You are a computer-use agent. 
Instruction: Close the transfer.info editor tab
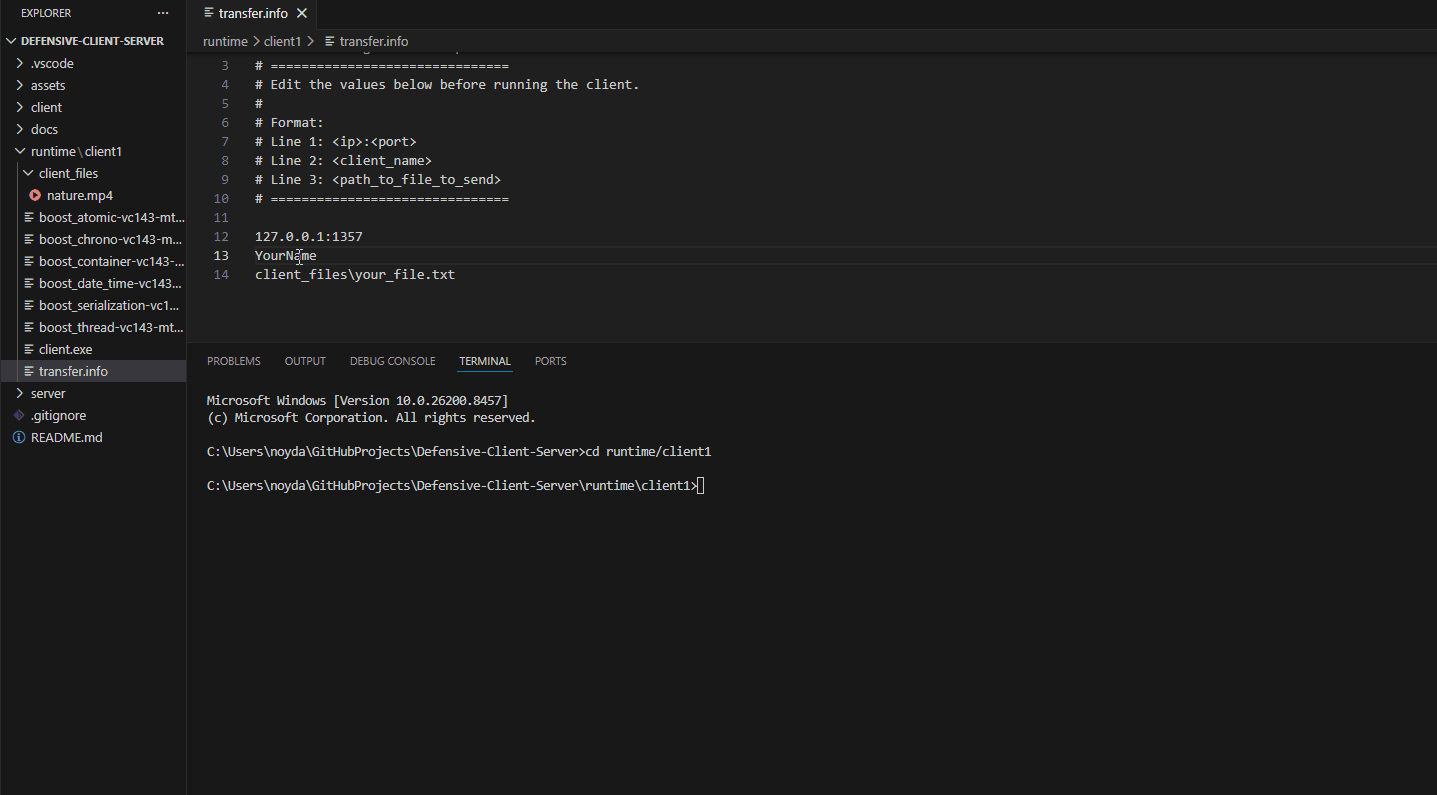(x=302, y=13)
